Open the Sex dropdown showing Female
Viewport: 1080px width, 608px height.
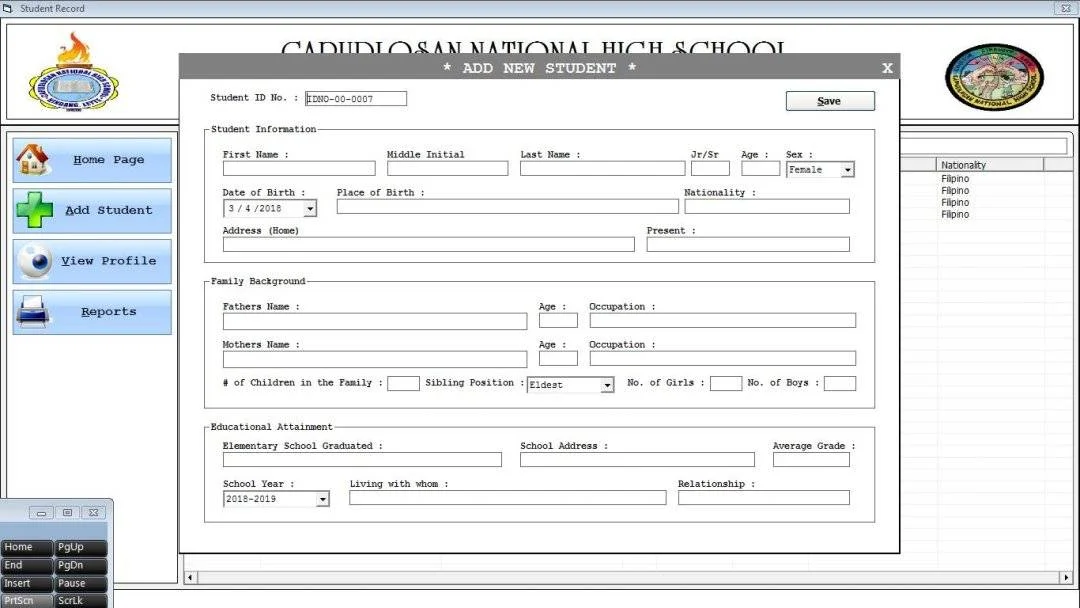click(x=847, y=169)
